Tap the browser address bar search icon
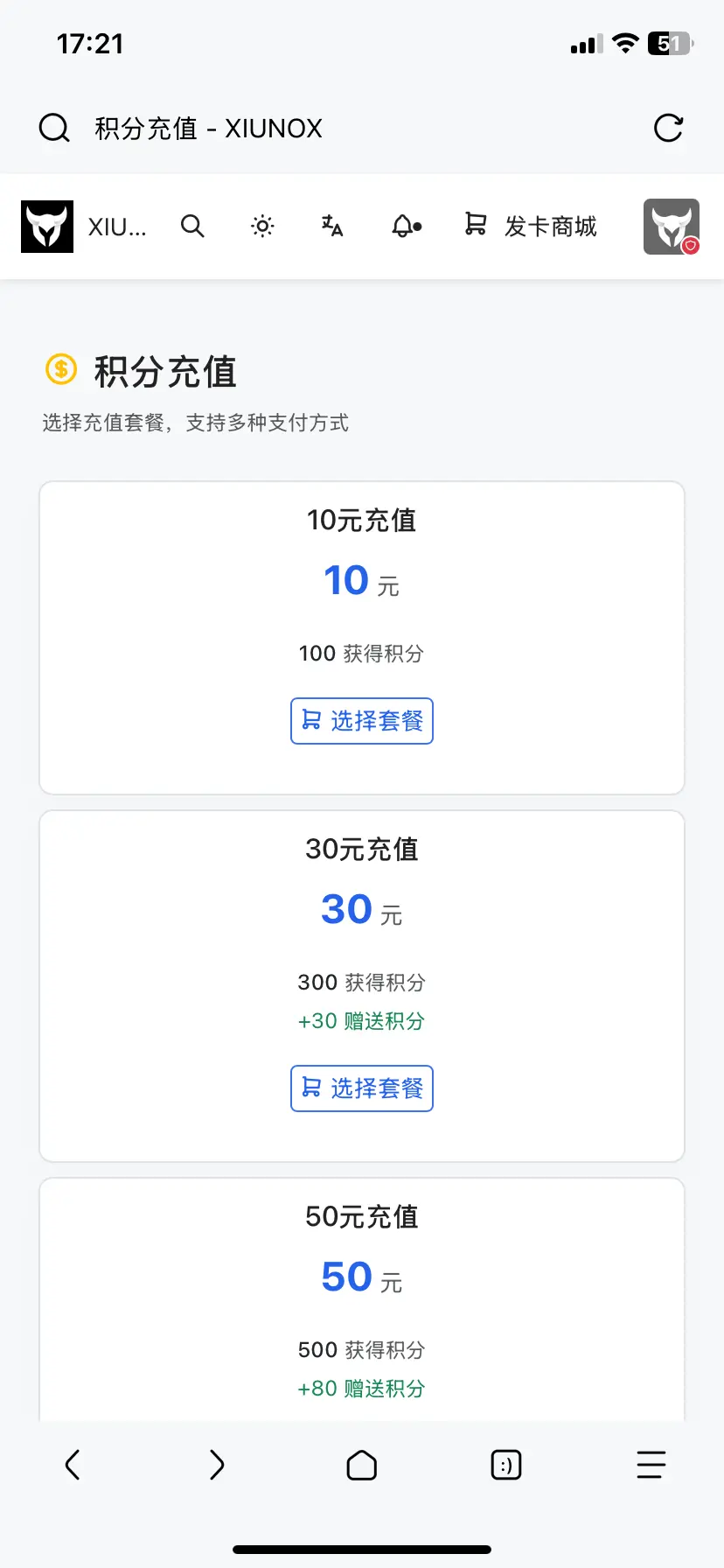This screenshot has height=1568, width=724. 54,128
